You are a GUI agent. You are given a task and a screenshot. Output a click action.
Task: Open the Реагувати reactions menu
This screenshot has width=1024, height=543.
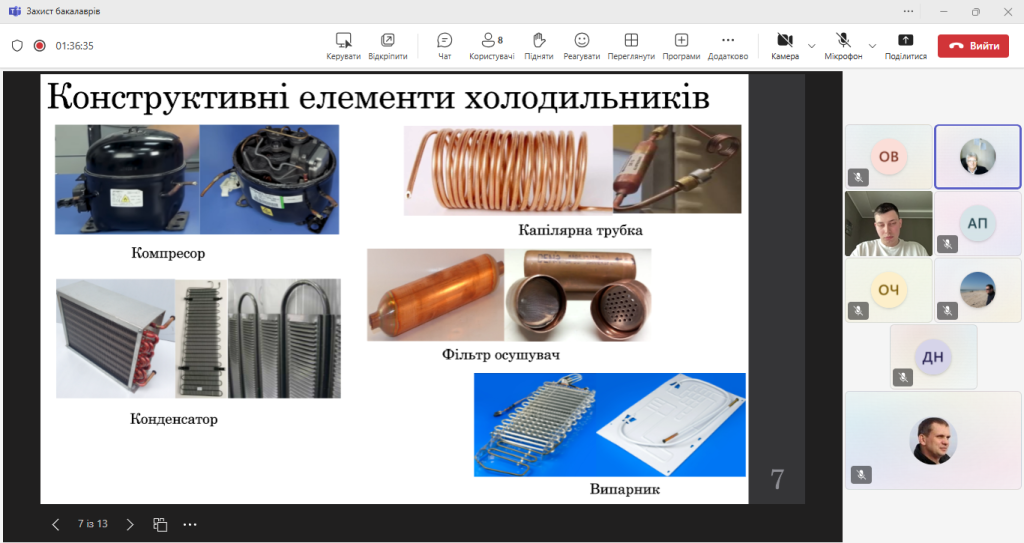coord(581,45)
